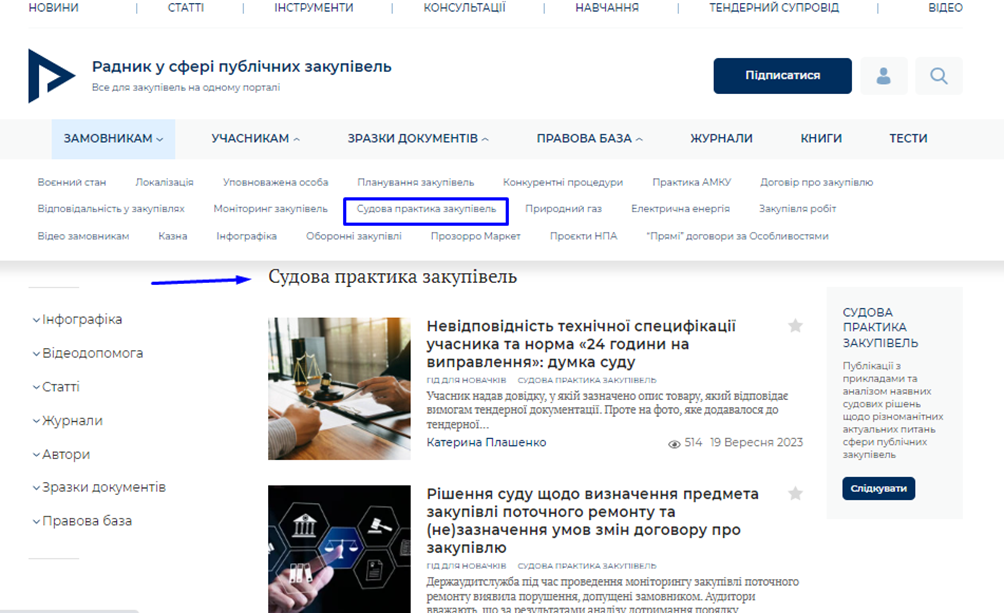1004x613 pixels.
Task: Open the Зразки документів dropdown menu
Action: click(x=418, y=139)
